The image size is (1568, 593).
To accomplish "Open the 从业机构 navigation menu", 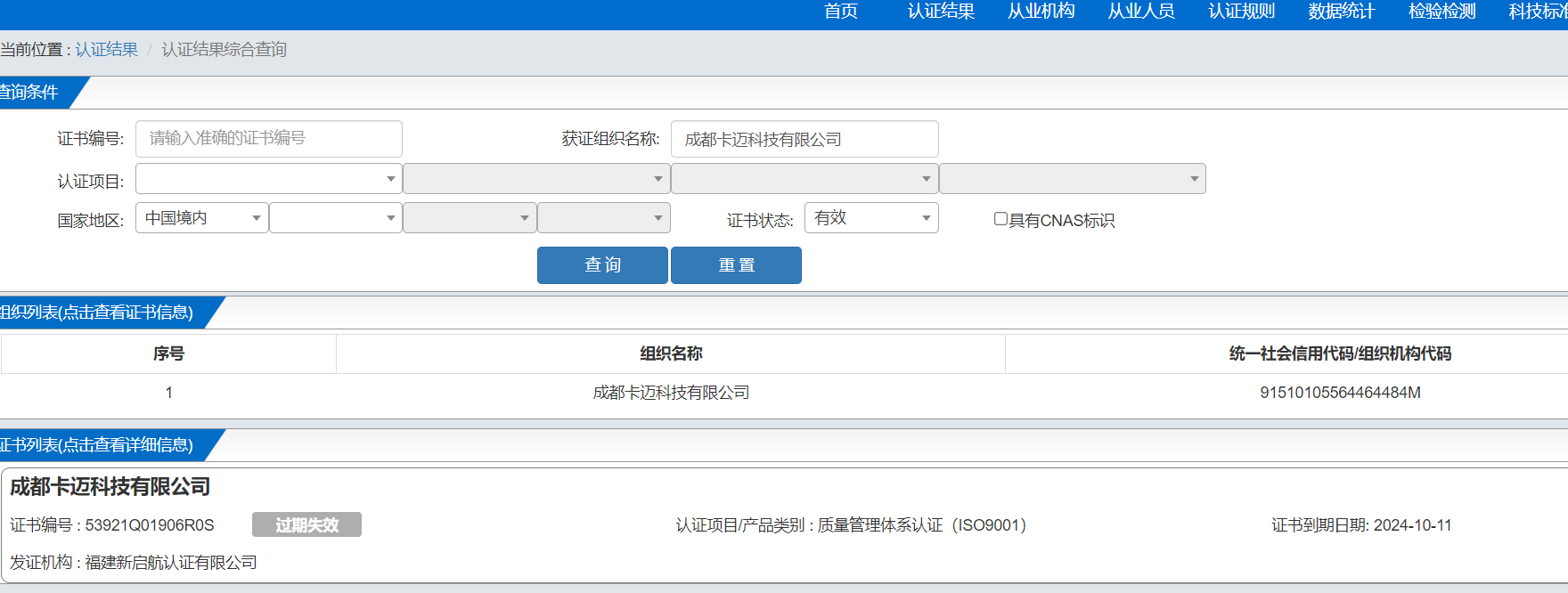I will click(1041, 12).
